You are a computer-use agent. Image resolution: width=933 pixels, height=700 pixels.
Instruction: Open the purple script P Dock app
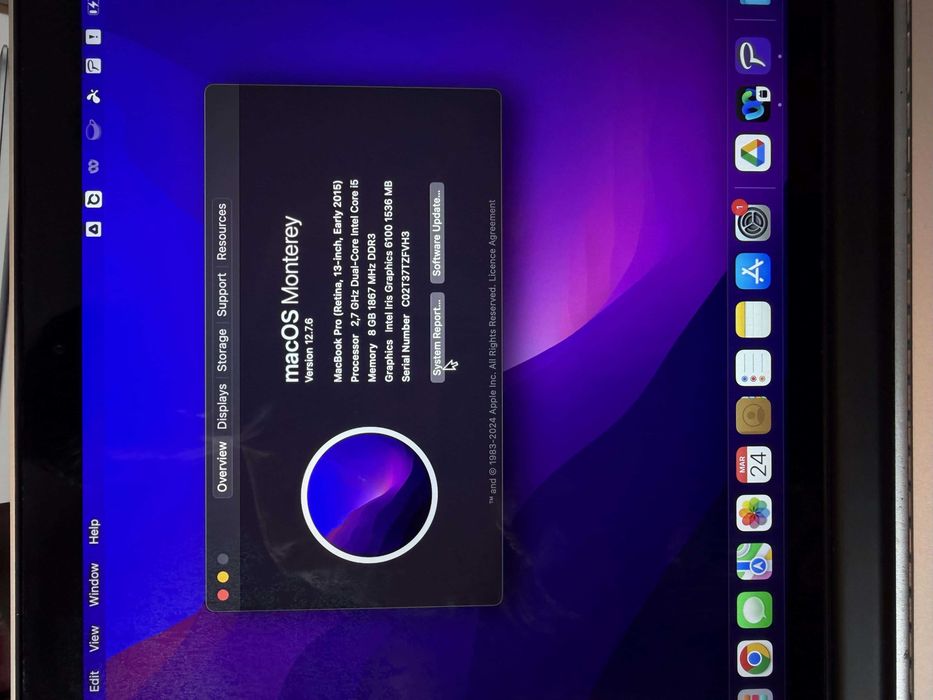pos(753,56)
